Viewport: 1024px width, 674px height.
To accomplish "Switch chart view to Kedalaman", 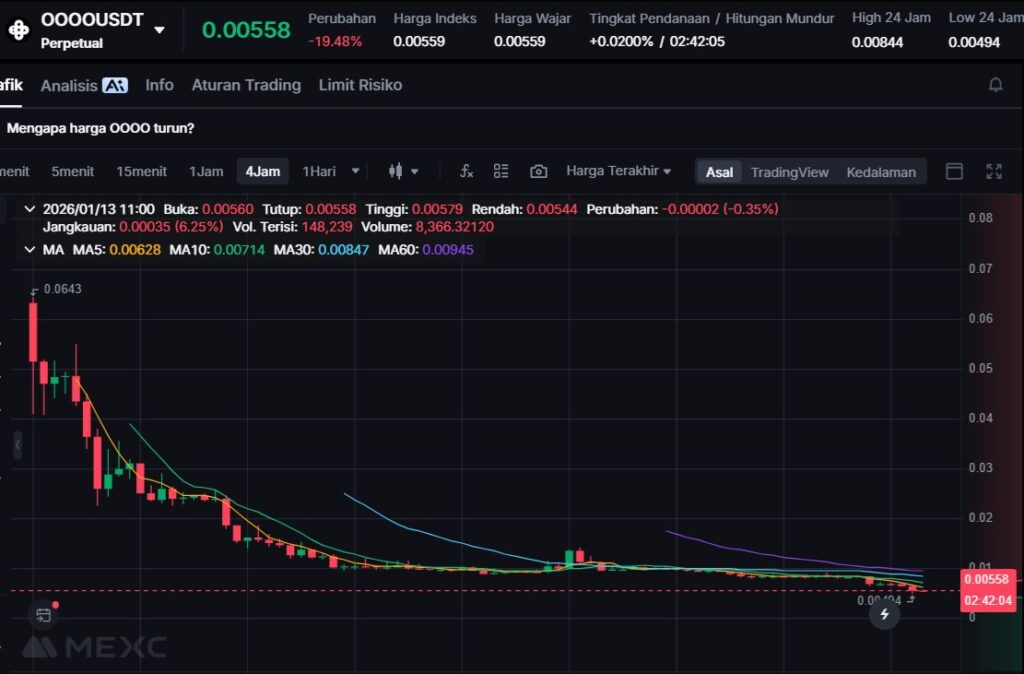I will coord(880,172).
